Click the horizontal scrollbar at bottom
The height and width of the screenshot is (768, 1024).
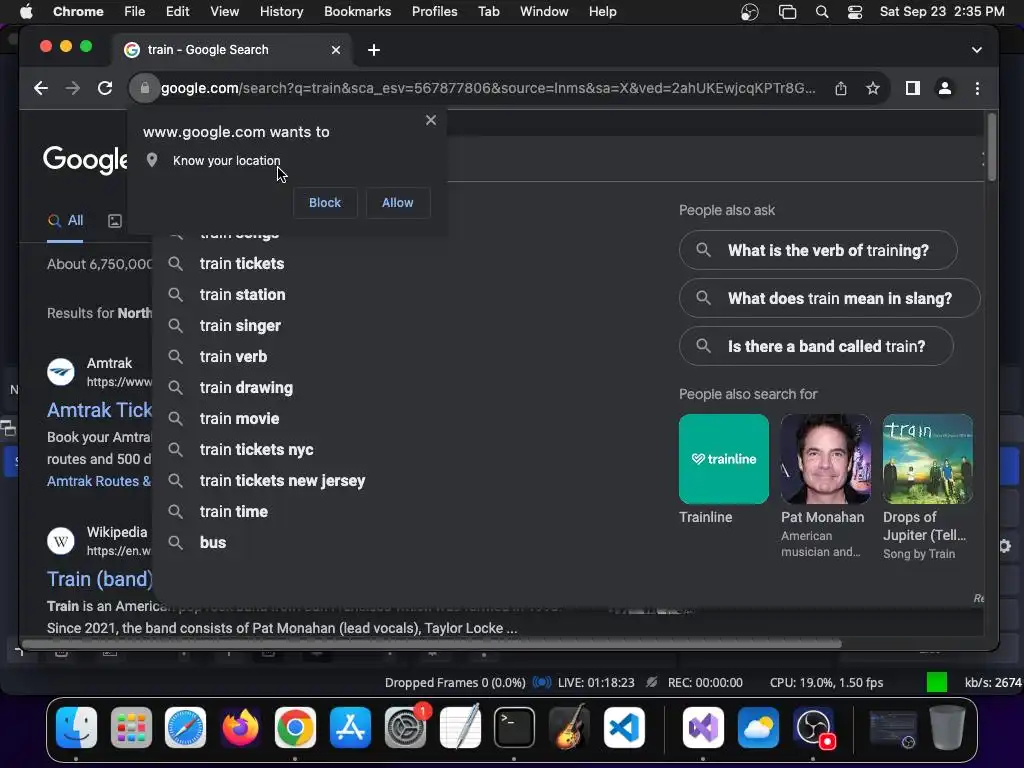point(431,644)
